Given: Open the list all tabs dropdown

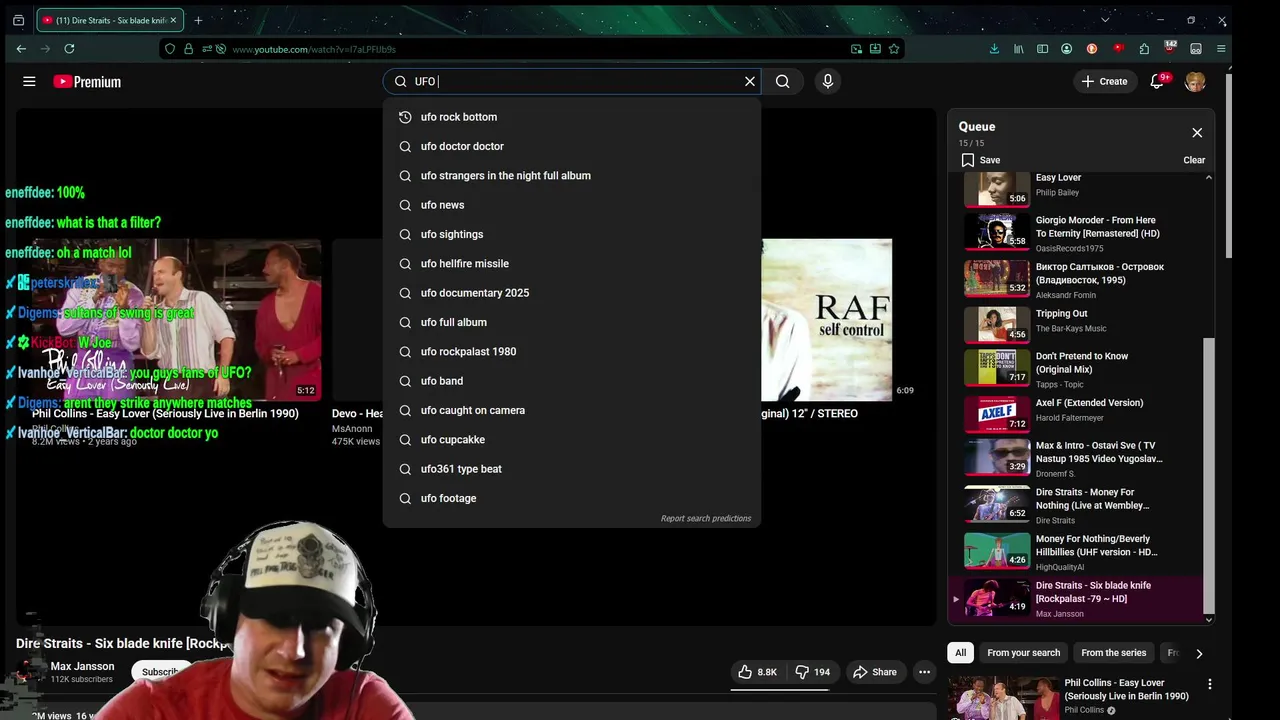Looking at the screenshot, I should [x=1105, y=20].
